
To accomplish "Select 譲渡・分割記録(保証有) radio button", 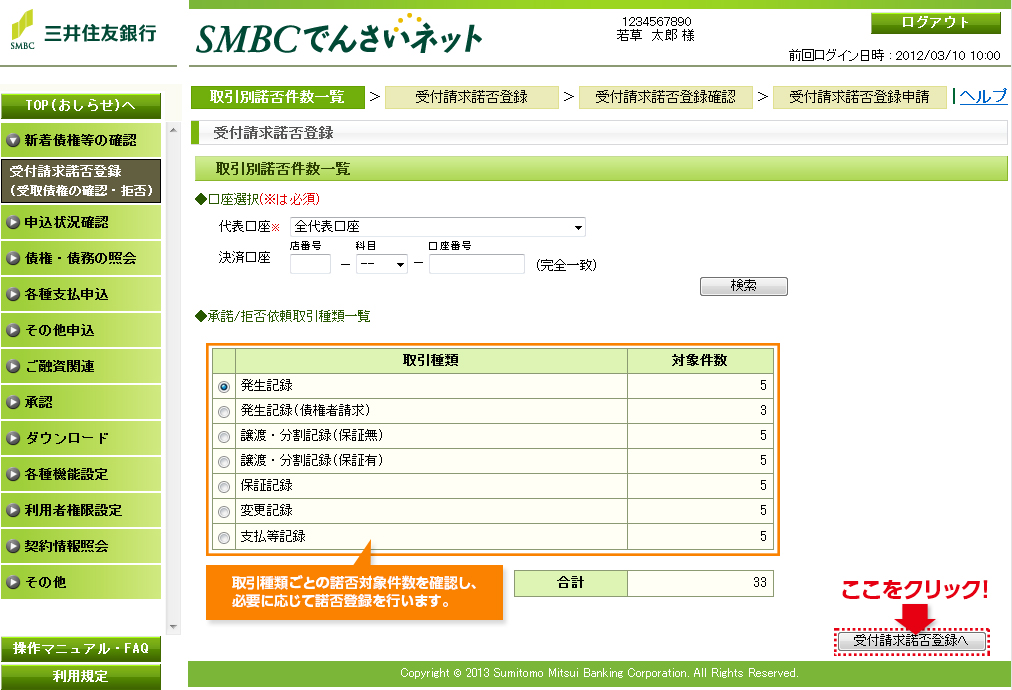I will coord(224,462).
